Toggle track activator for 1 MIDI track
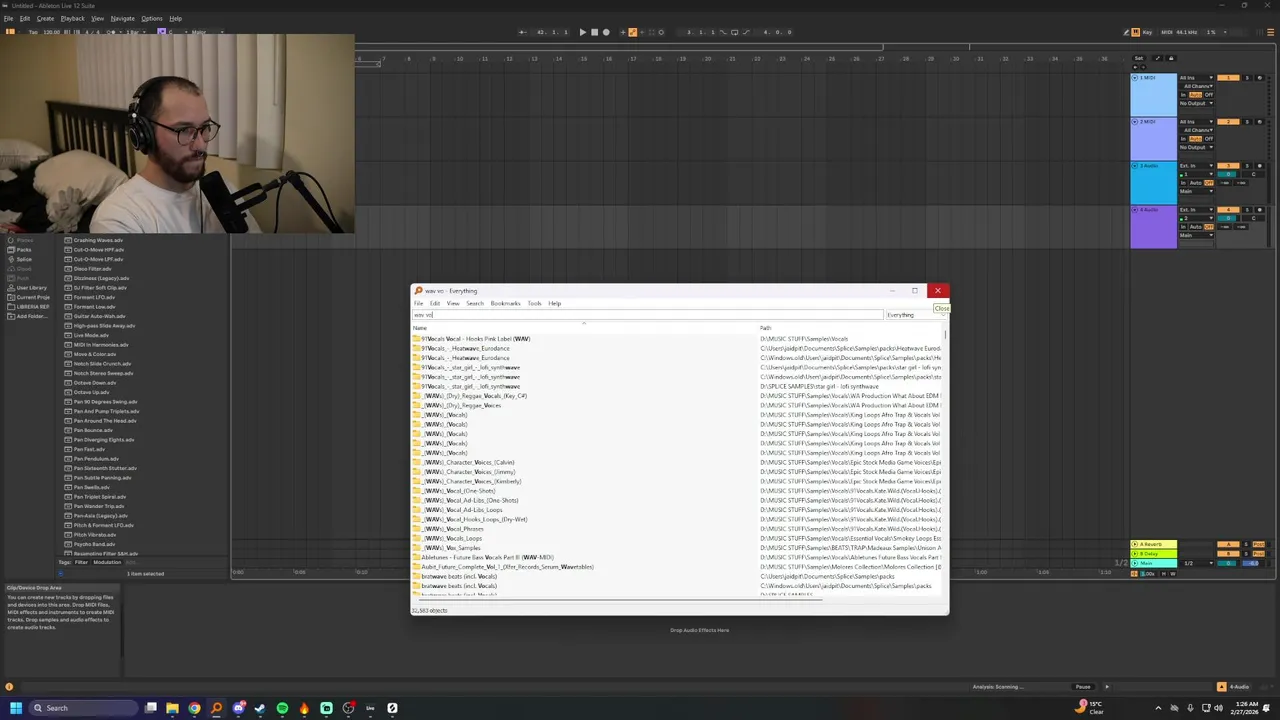 1228,78
